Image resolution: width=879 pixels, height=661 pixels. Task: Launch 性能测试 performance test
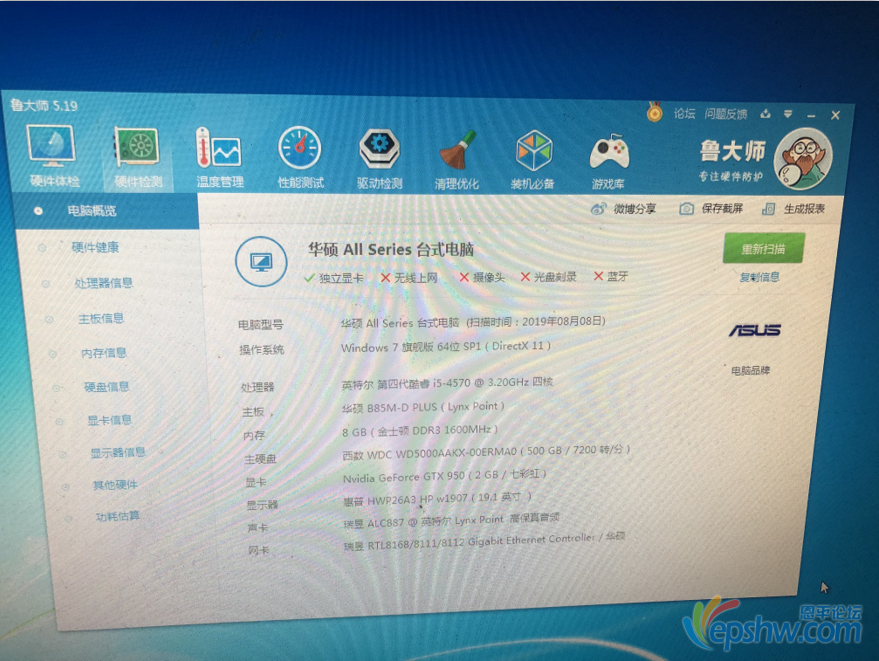300,157
